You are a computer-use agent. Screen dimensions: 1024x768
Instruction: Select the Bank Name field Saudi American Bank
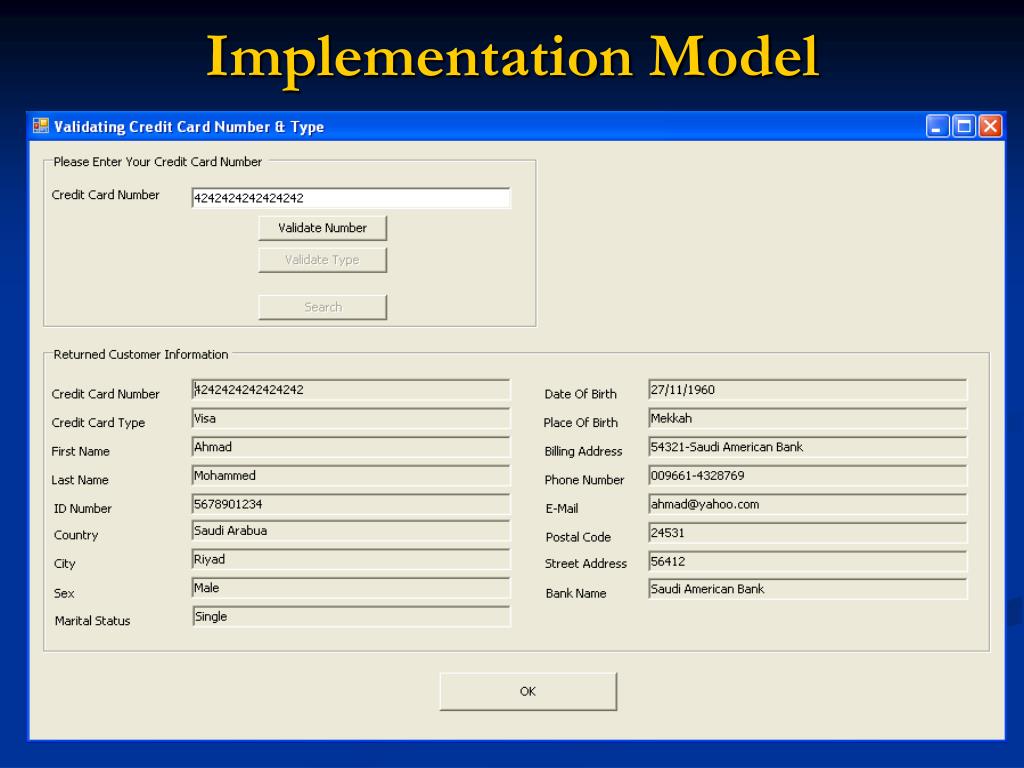(807, 589)
